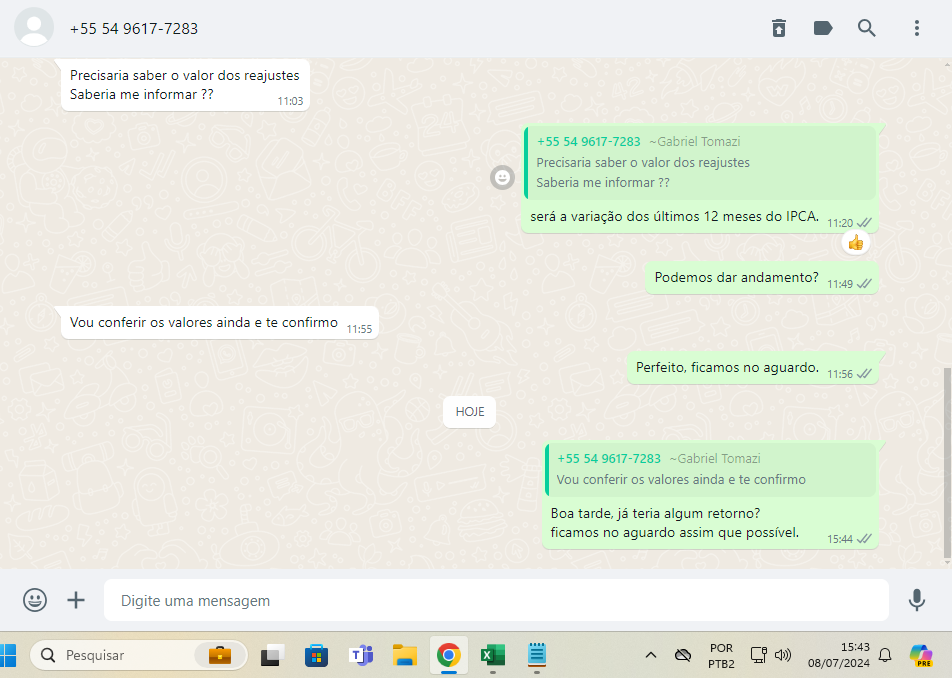Click the message box 'Digite uma mensagem'
The height and width of the screenshot is (678, 952).
[495, 601]
